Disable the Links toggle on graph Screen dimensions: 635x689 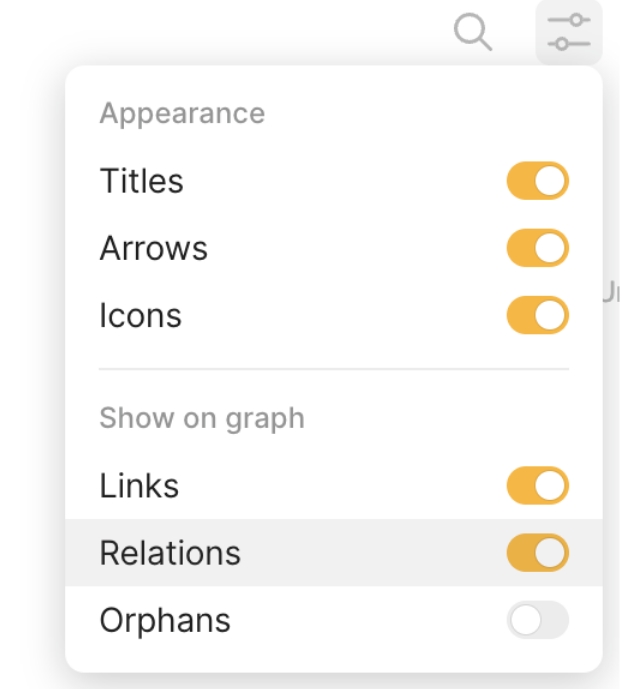point(538,486)
